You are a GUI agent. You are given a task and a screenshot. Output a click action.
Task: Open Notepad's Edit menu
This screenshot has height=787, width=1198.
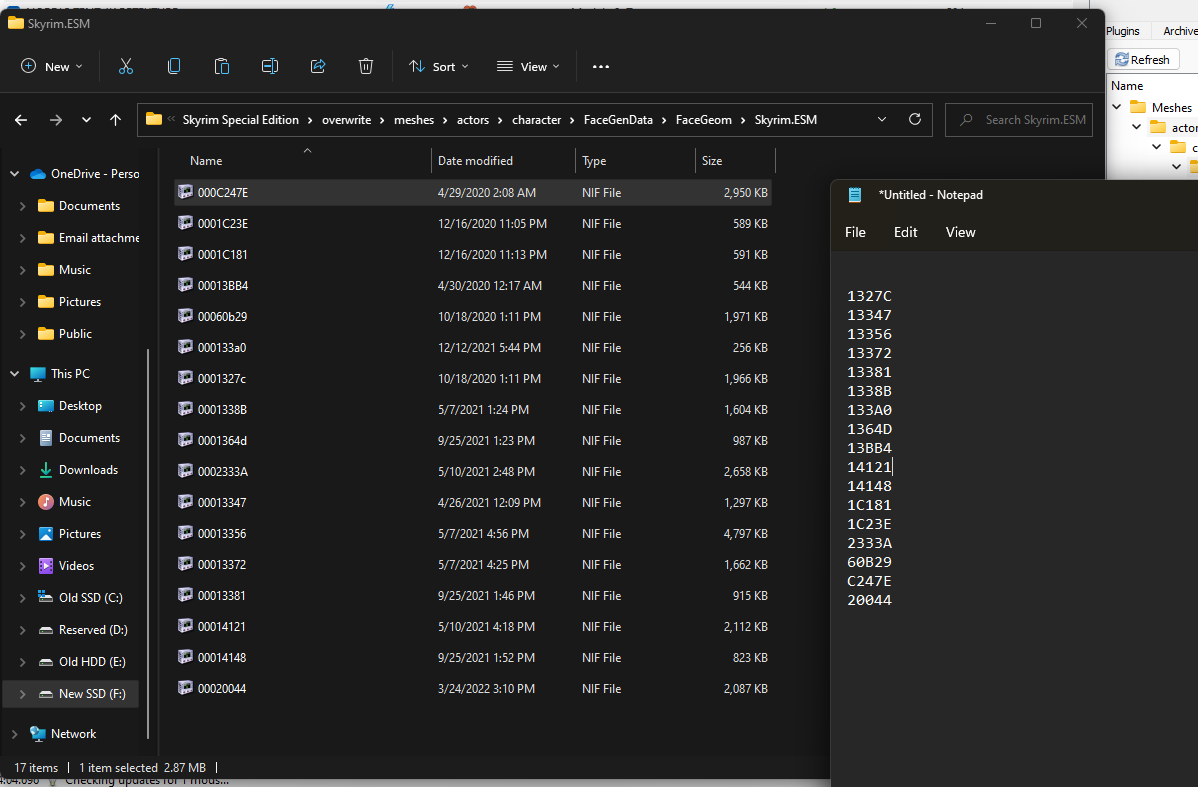[905, 232]
